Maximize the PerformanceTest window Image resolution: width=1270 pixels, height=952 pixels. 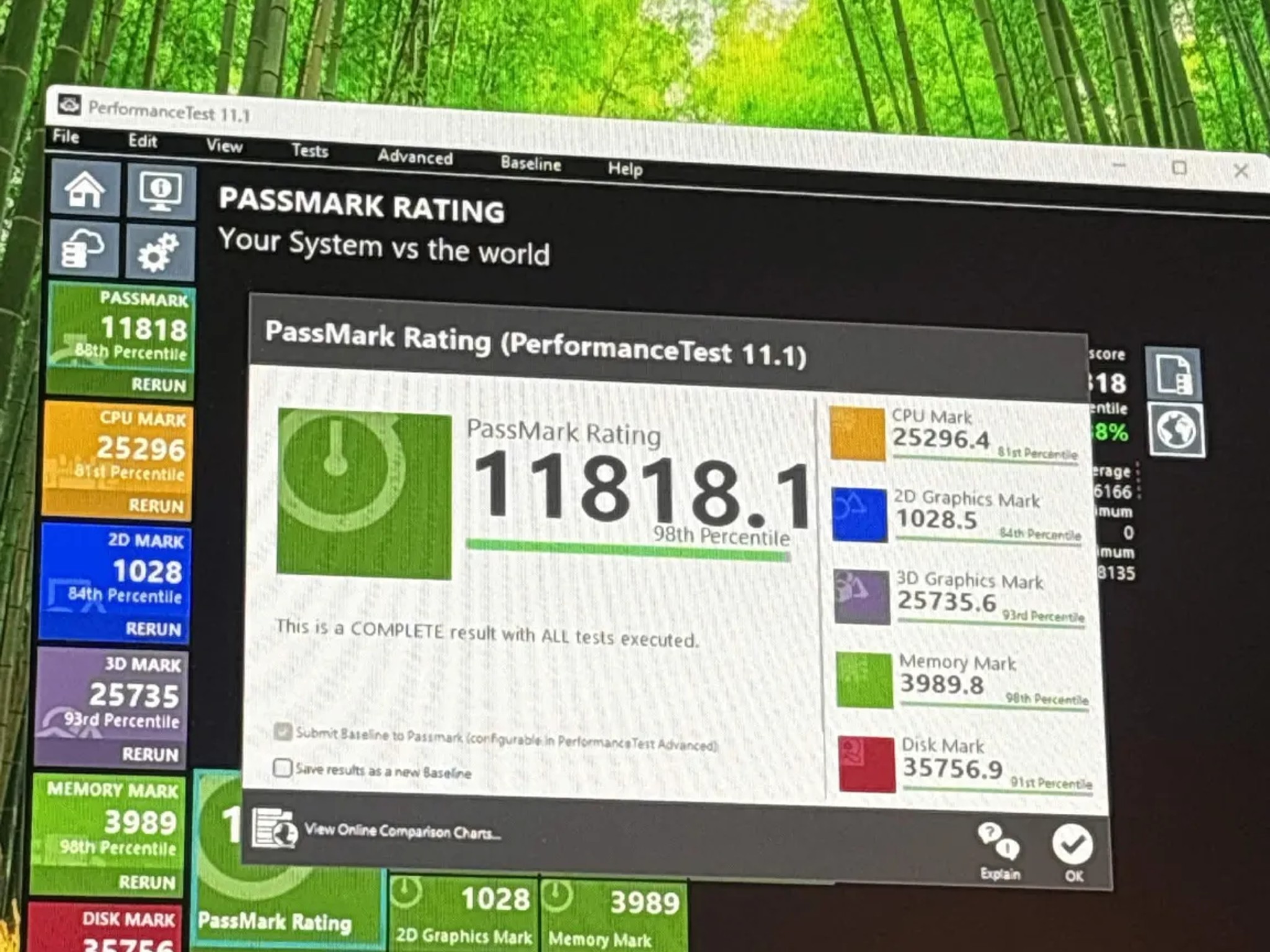pyautogui.click(x=1179, y=168)
